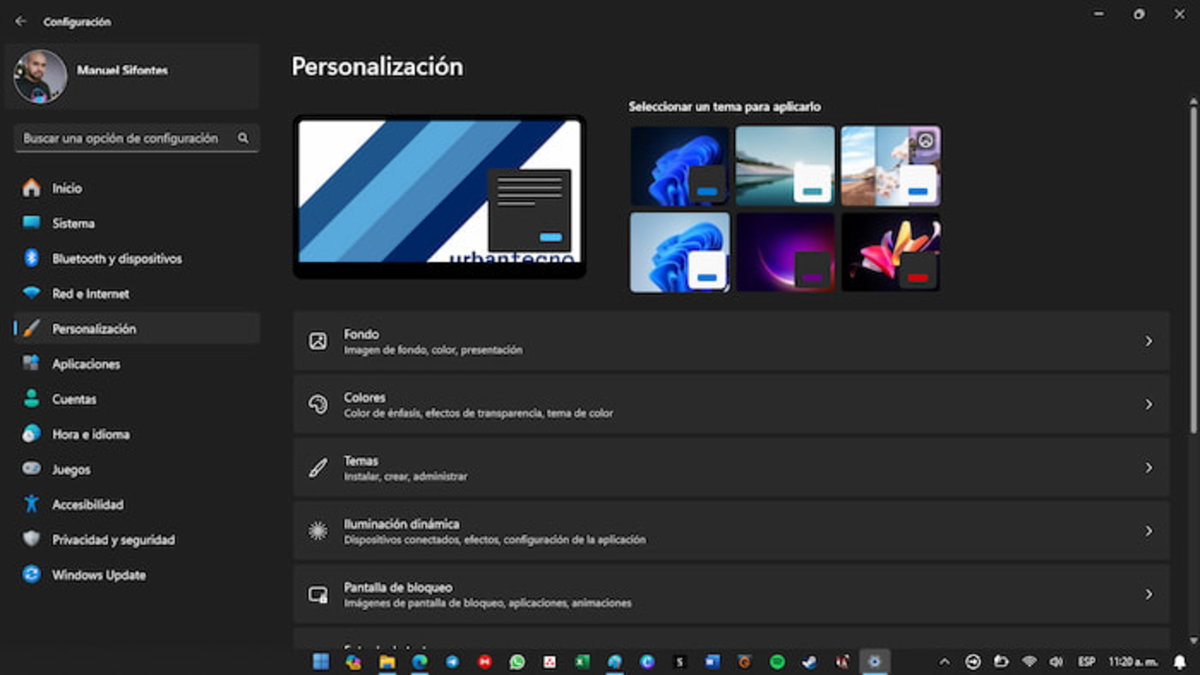Click the back arrow next to Configuración

[x=21, y=21]
